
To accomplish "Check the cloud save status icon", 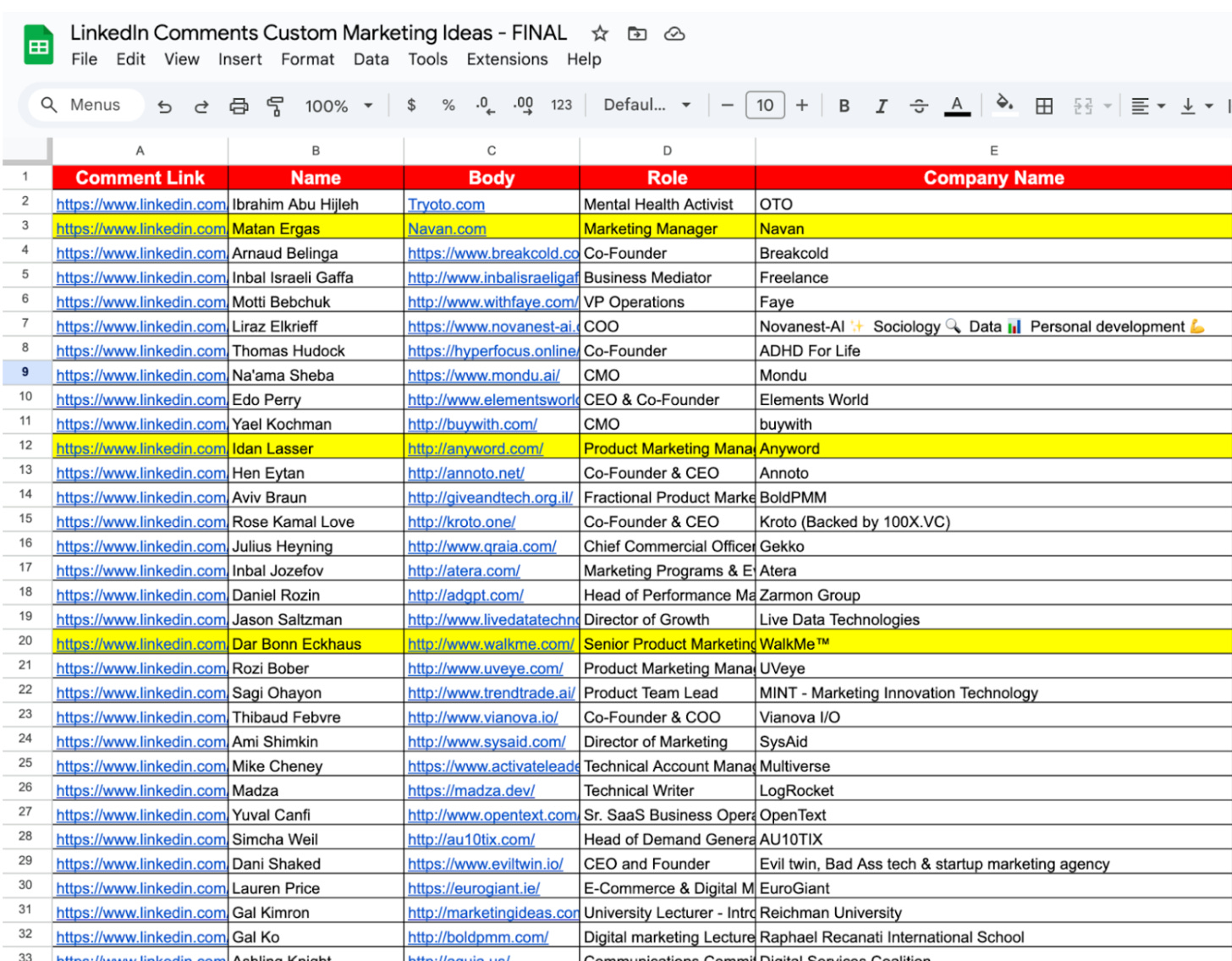I will (x=674, y=34).
